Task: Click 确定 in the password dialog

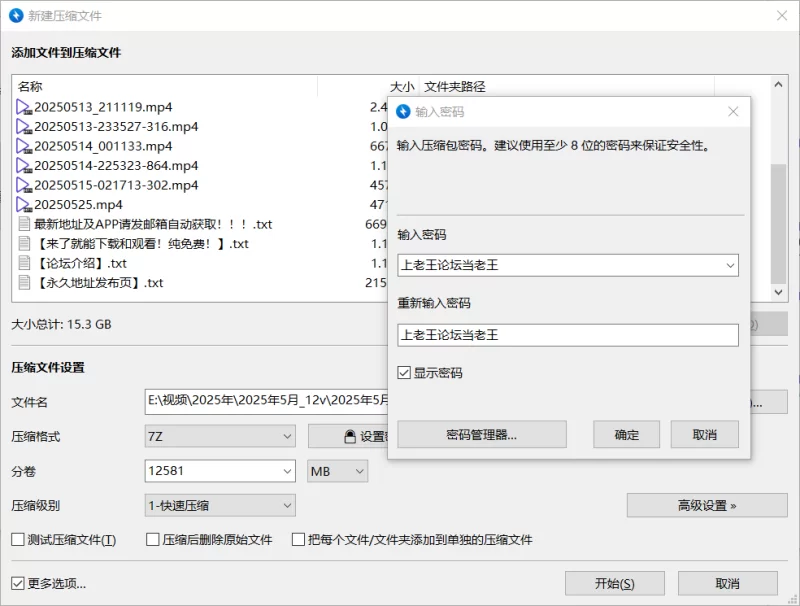Action: (627, 435)
